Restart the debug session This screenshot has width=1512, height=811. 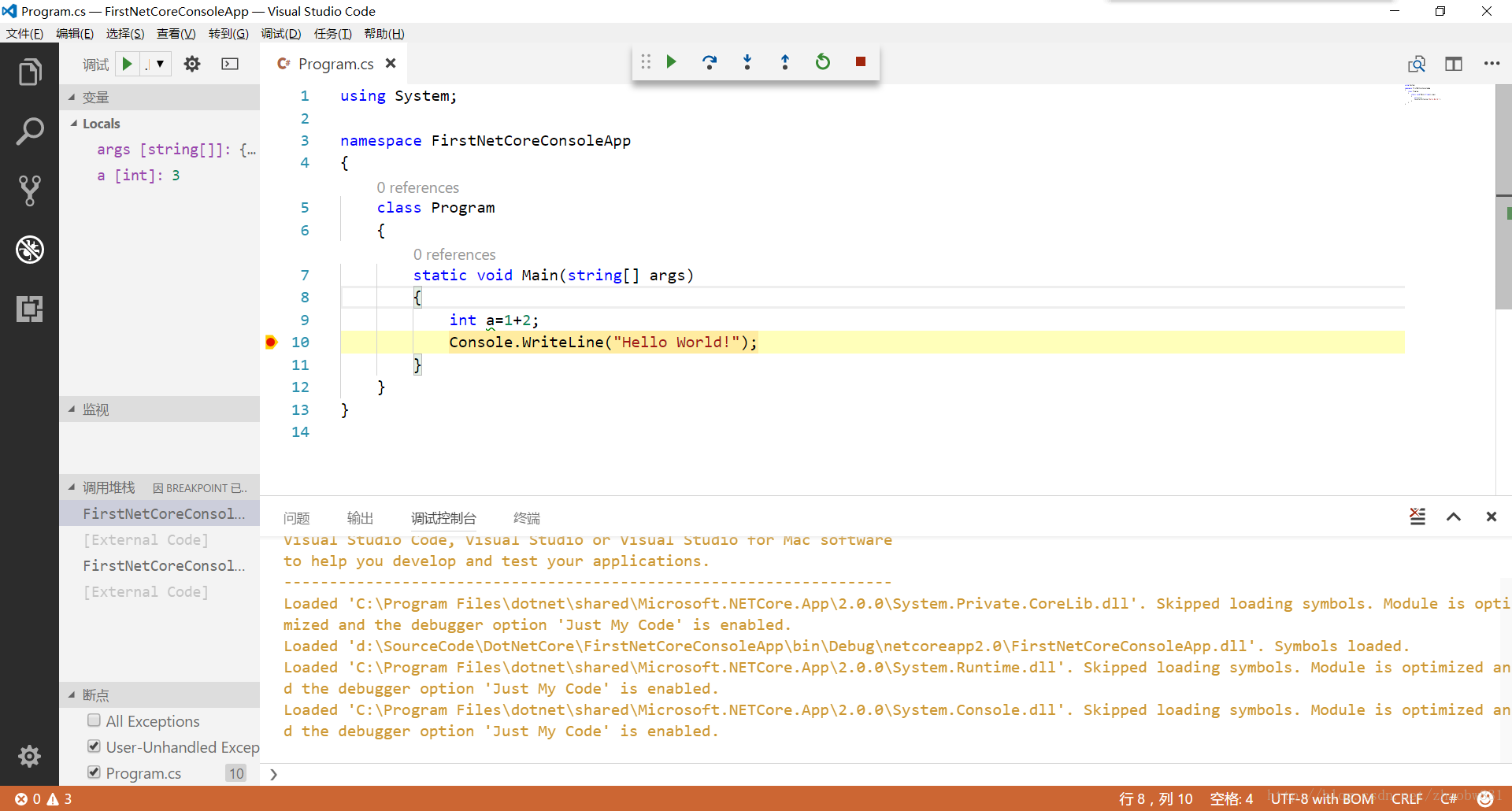click(x=823, y=61)
